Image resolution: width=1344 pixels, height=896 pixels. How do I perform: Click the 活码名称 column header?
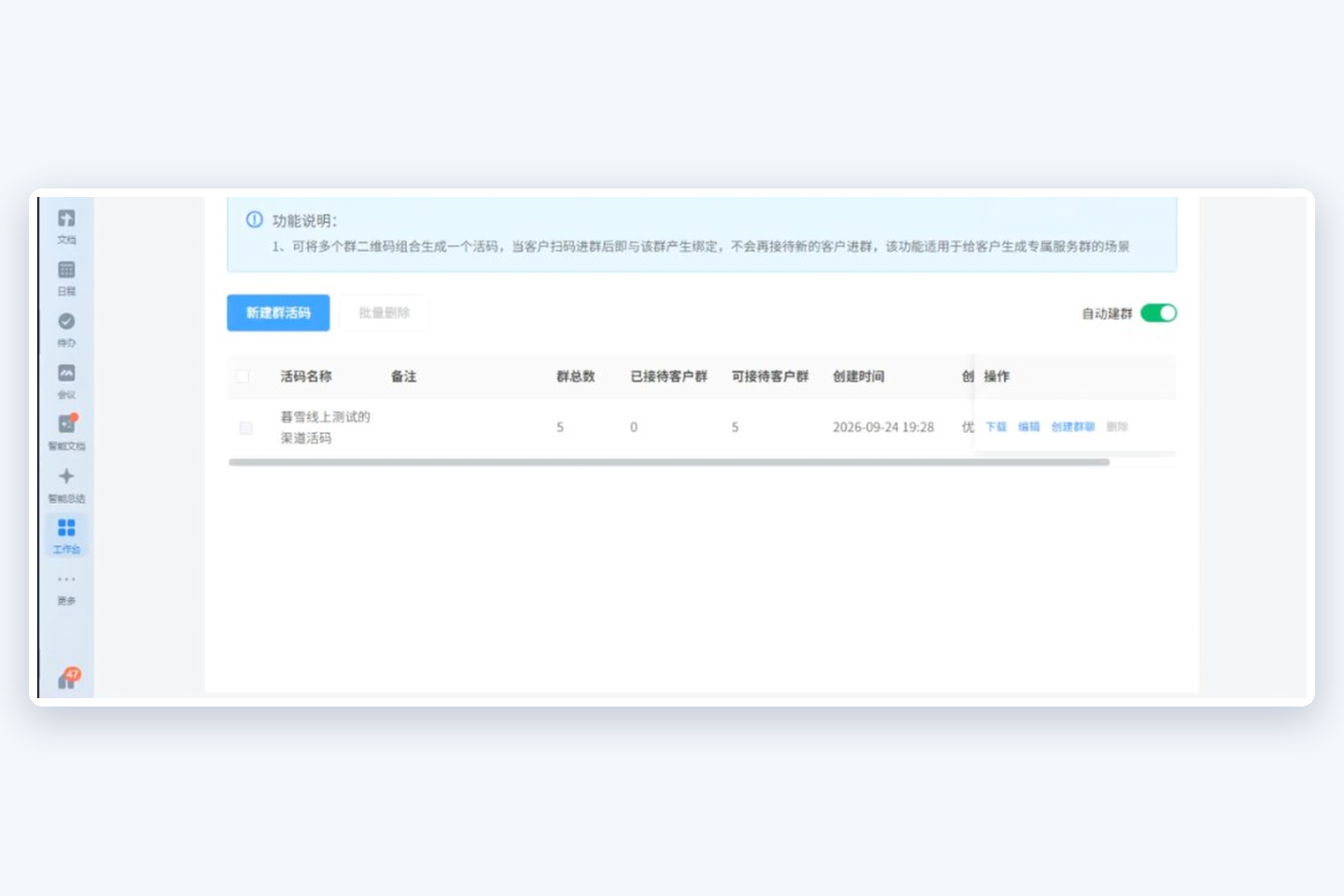click(306, 376)
